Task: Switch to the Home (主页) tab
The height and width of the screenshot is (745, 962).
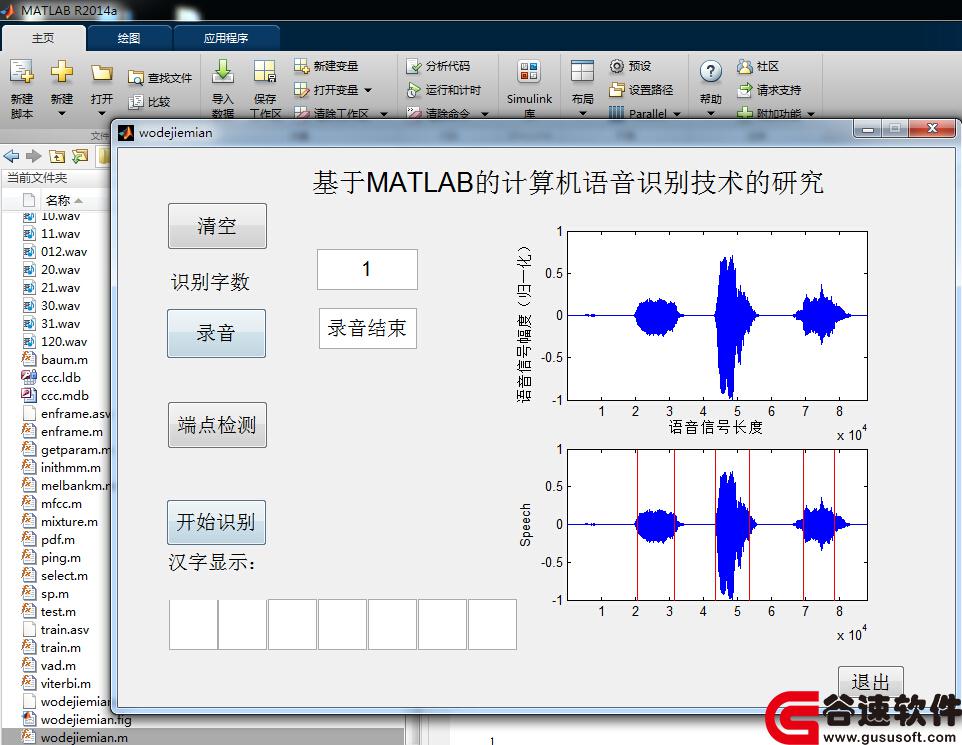Action: coord(43,38)
